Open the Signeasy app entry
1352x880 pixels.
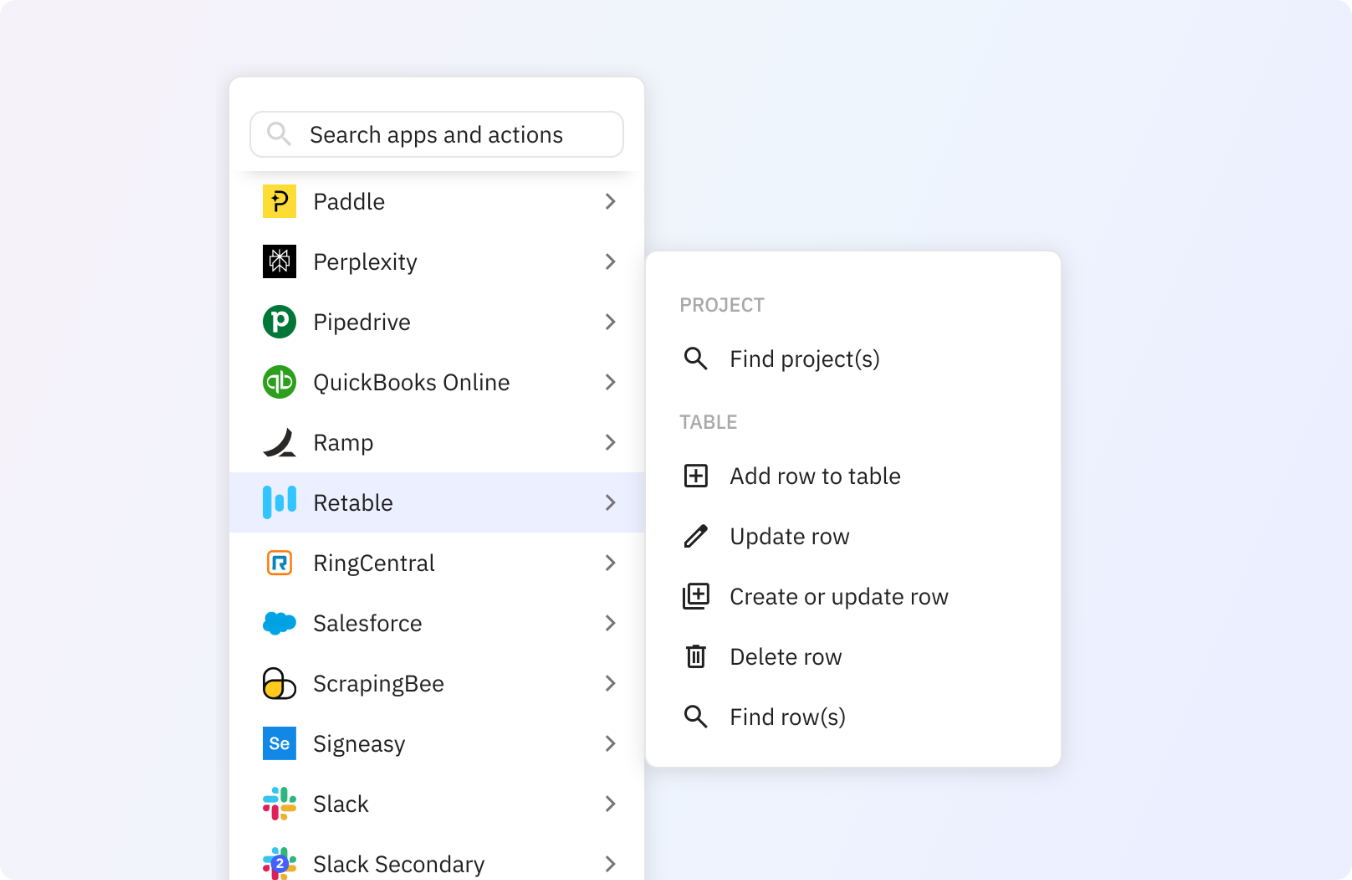pyautogui.click(x=436, y=743)
